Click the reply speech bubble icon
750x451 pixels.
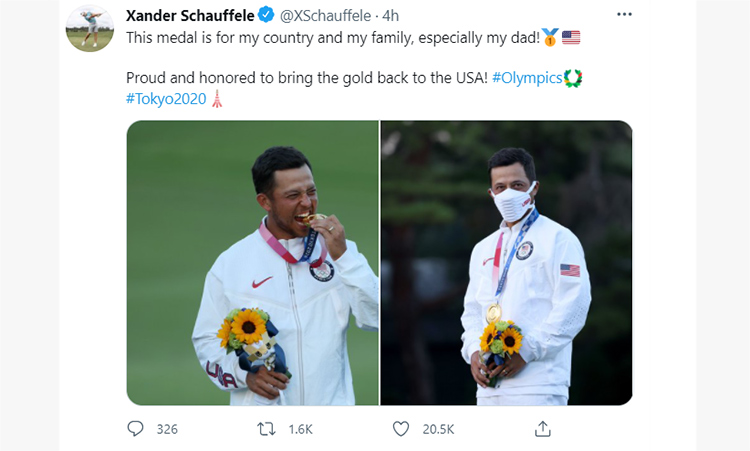point(135,429)
